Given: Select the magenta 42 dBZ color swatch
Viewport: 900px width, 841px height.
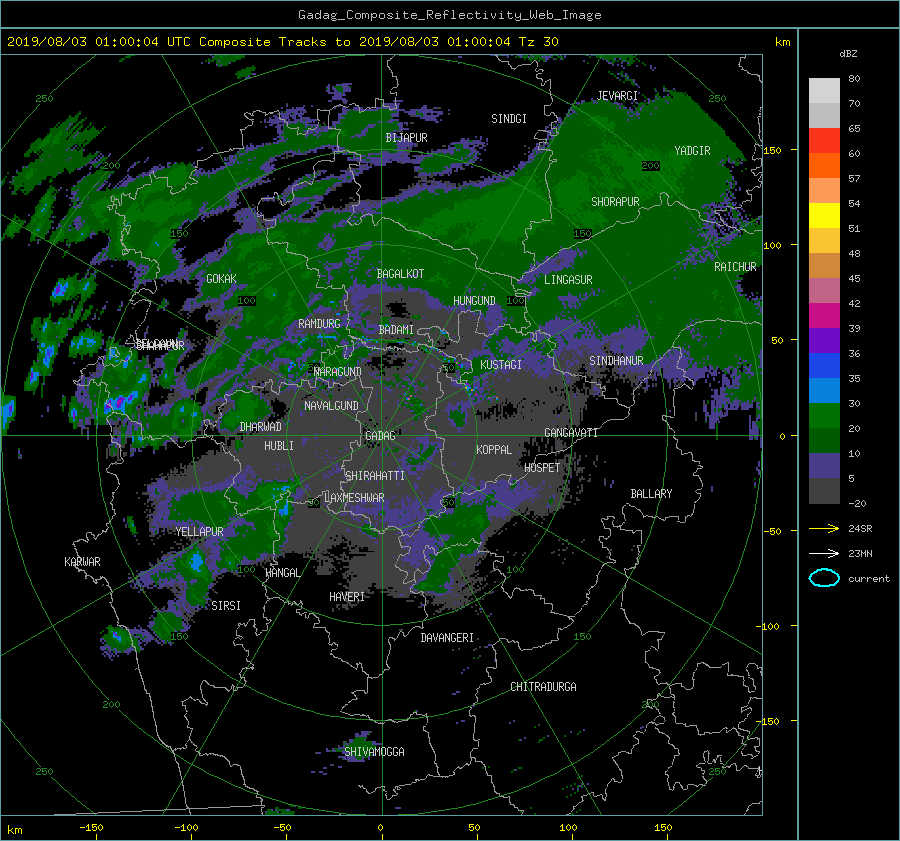Looking at the screenshot, I should 824,315.
